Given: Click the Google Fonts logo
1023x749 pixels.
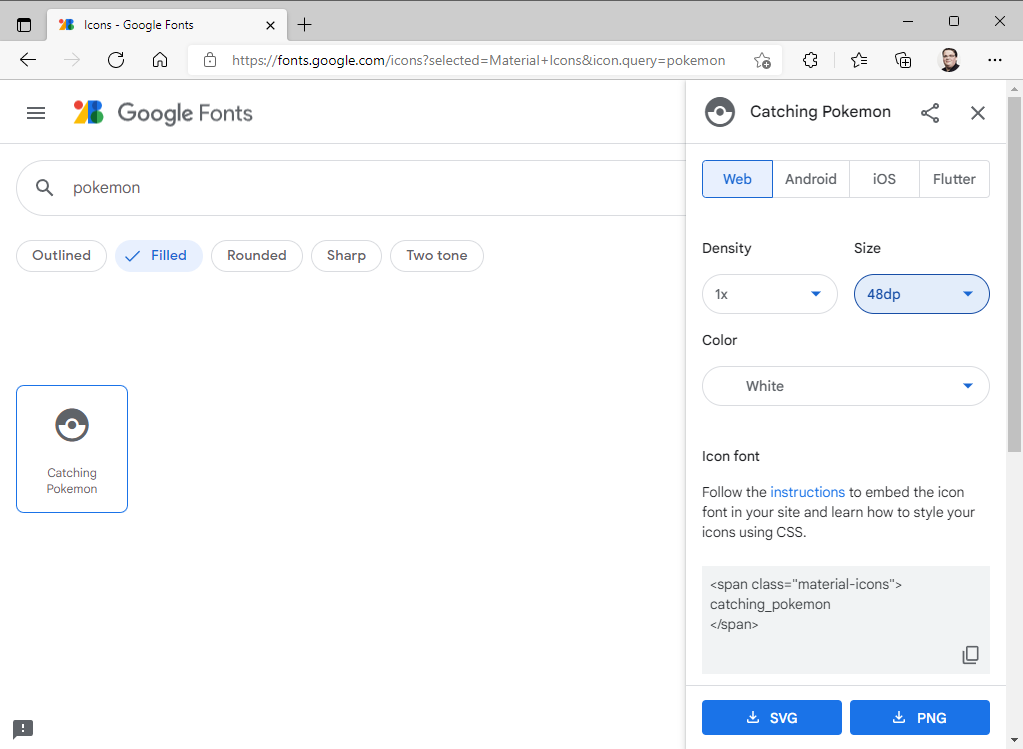Looking at the screenshot, I should pos(163,113).
